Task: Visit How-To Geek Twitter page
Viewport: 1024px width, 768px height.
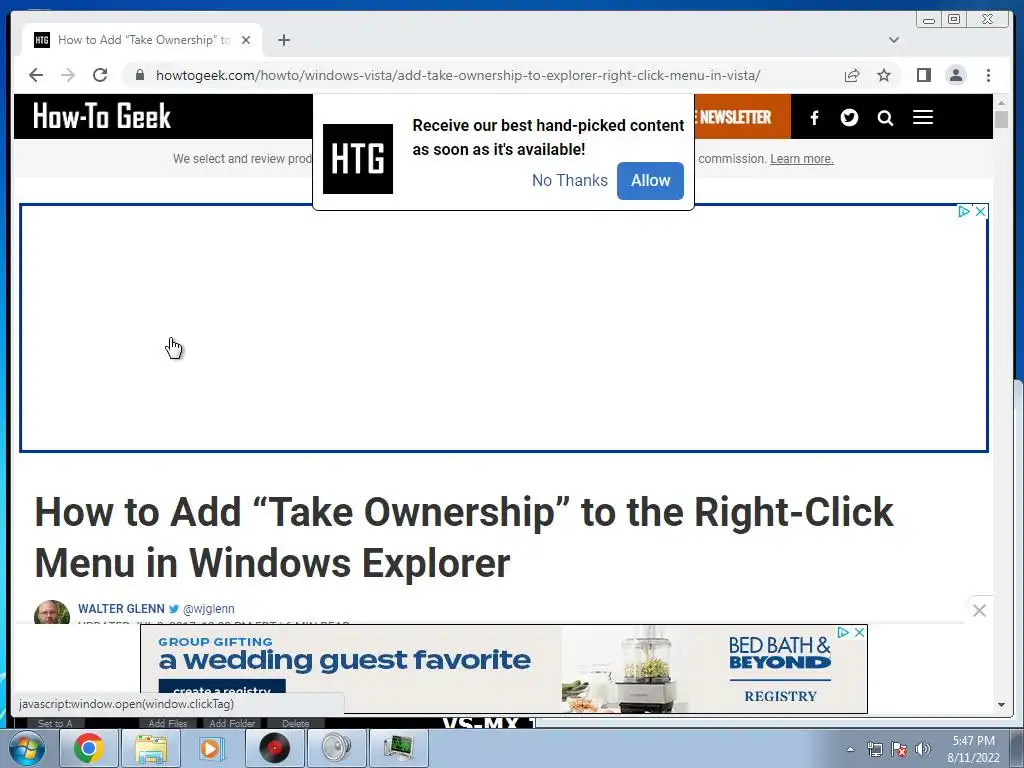Action: coord(849,118)
